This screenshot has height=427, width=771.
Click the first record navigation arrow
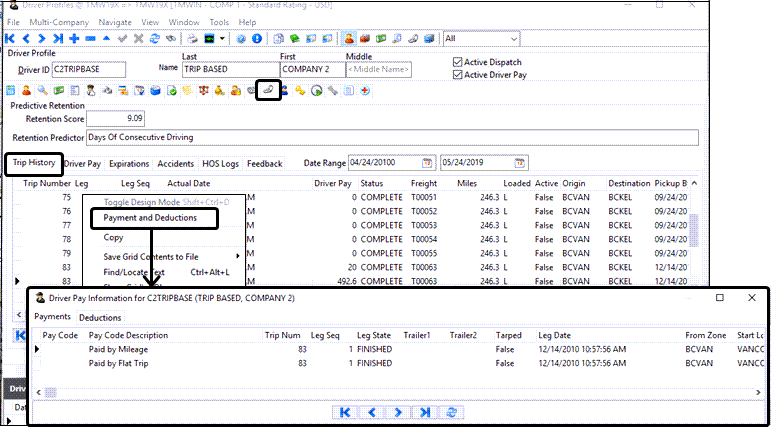tap(10, 38)
